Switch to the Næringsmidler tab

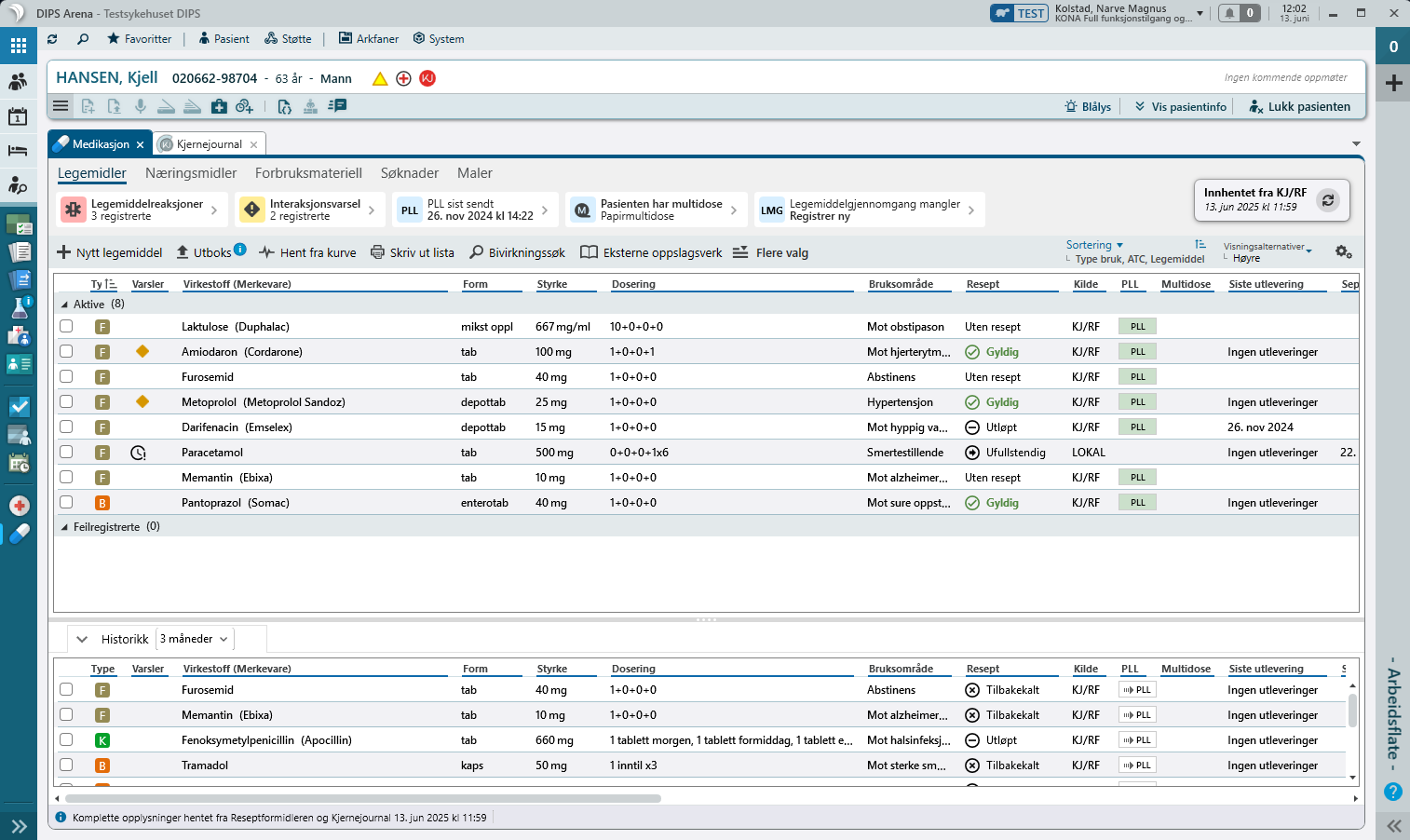tap(191, 173)
